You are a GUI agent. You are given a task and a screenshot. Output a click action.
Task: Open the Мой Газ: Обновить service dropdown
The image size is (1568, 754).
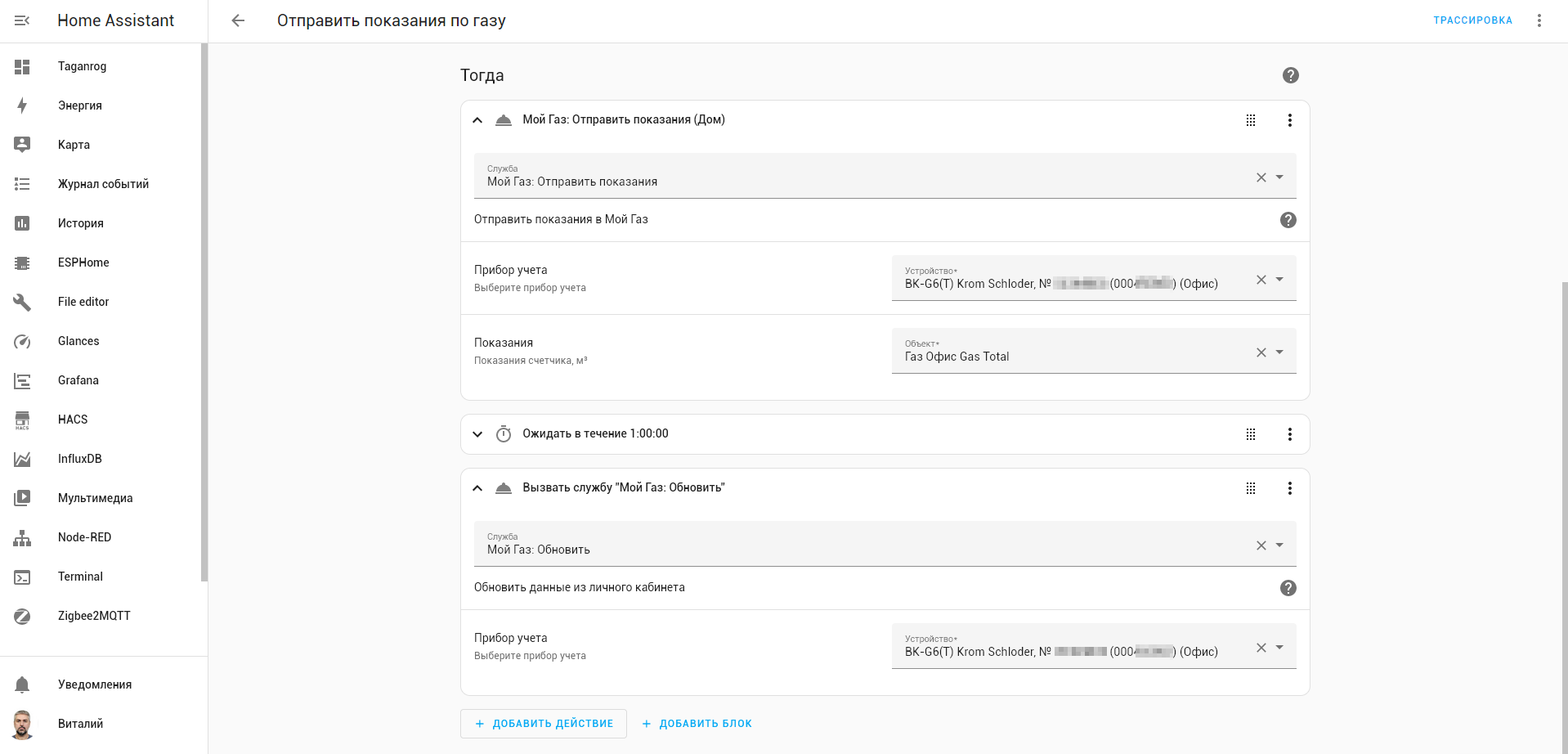coord(1279,545)
